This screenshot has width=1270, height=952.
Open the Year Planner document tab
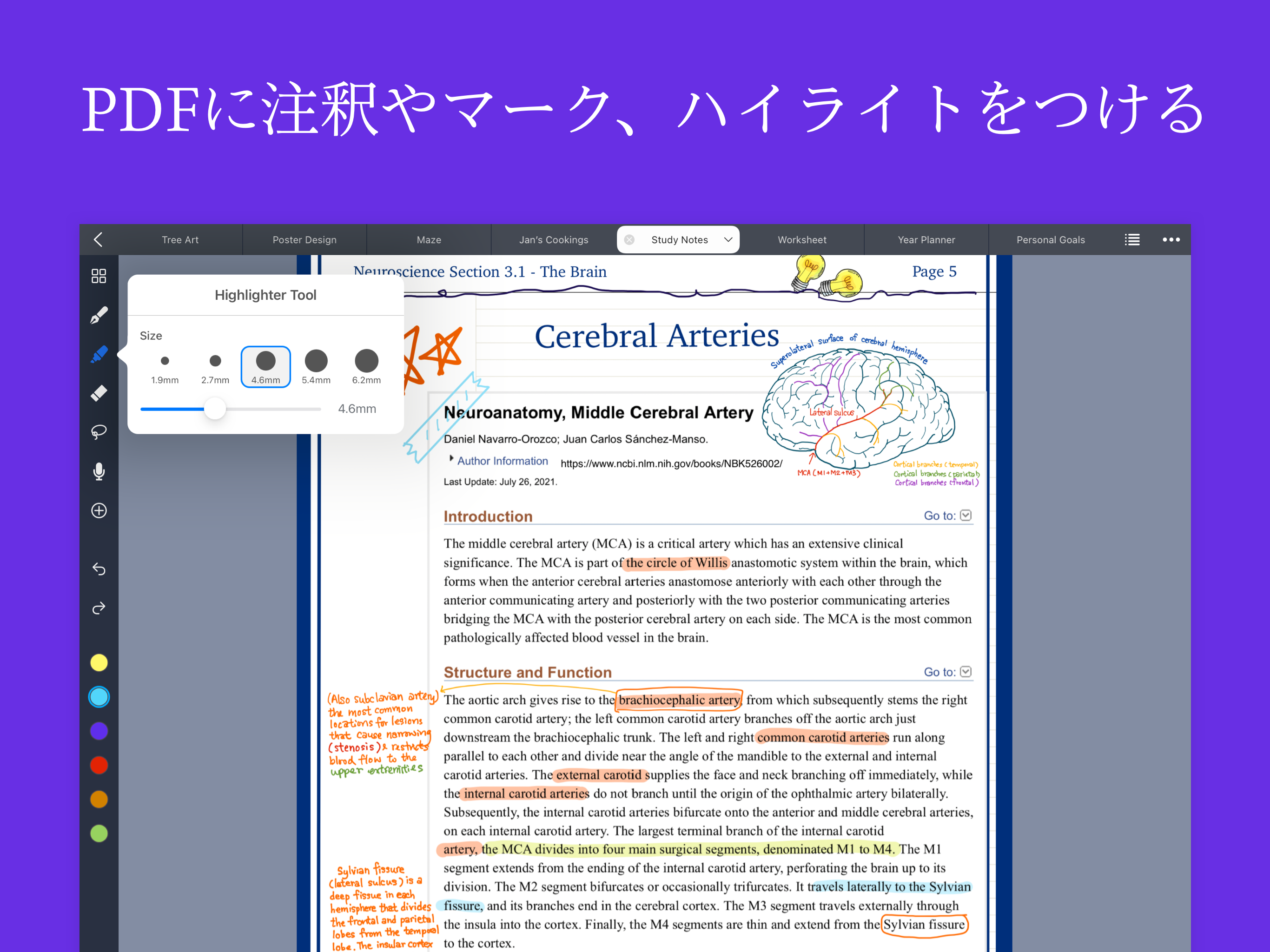[x=926, y=239]
